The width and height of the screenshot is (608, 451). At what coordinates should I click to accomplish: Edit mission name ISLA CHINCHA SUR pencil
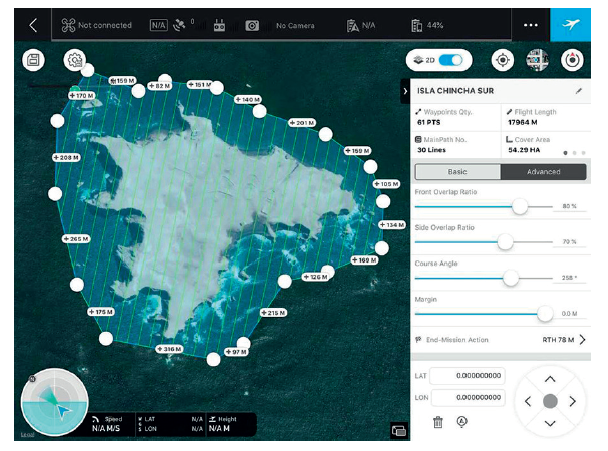point(578,90)
